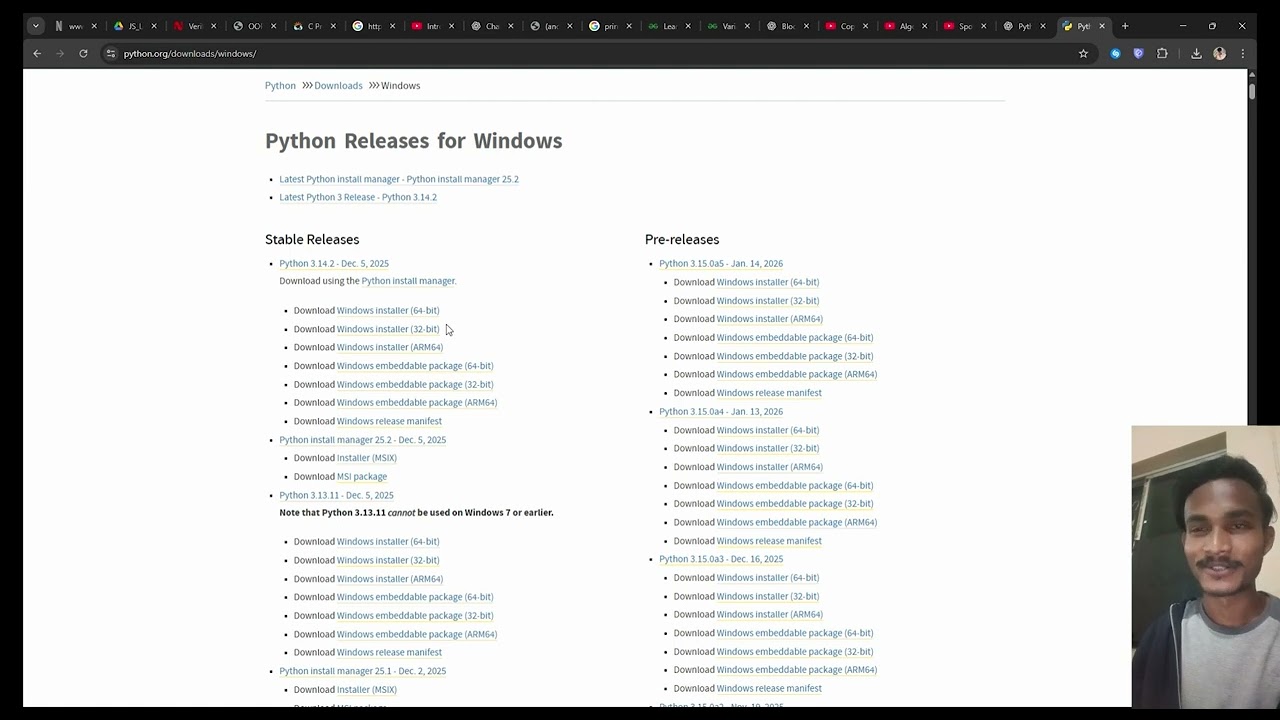Open 3.14.2 Windows release manifest
The height and width of the screenshot is (720, 1280).
click(389, 421)
